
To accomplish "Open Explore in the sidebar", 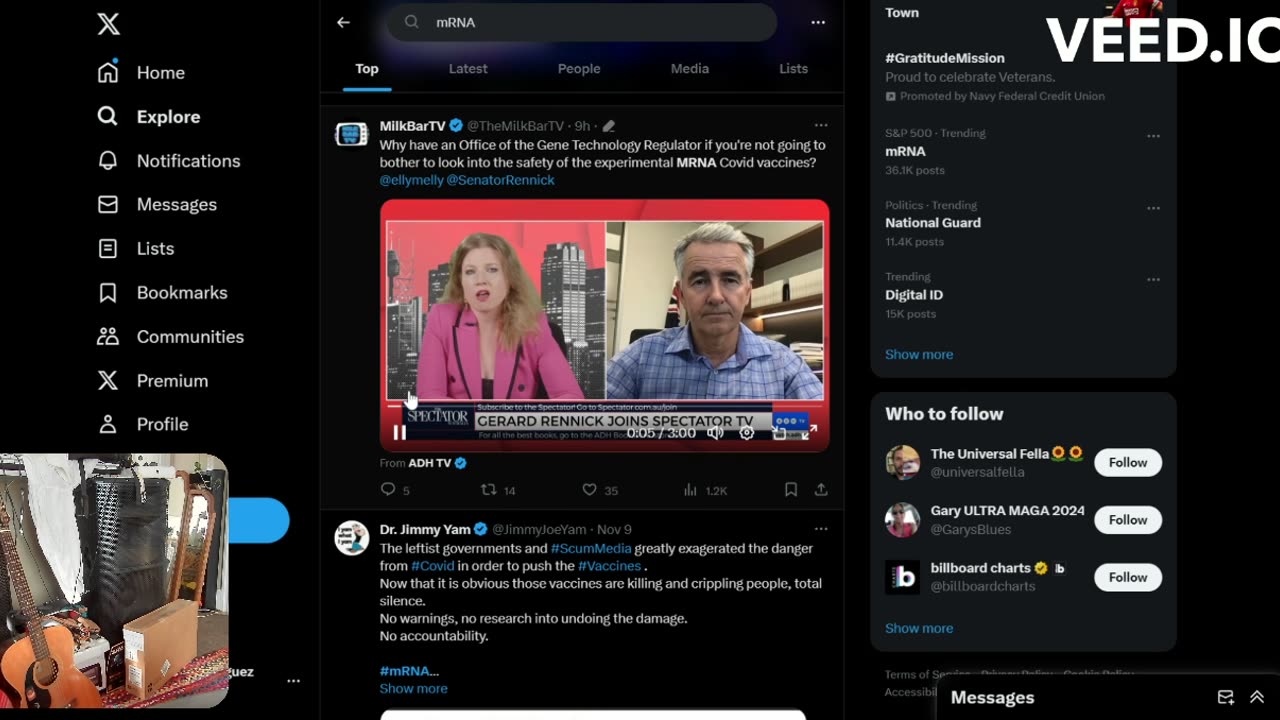I will (148, 116).
